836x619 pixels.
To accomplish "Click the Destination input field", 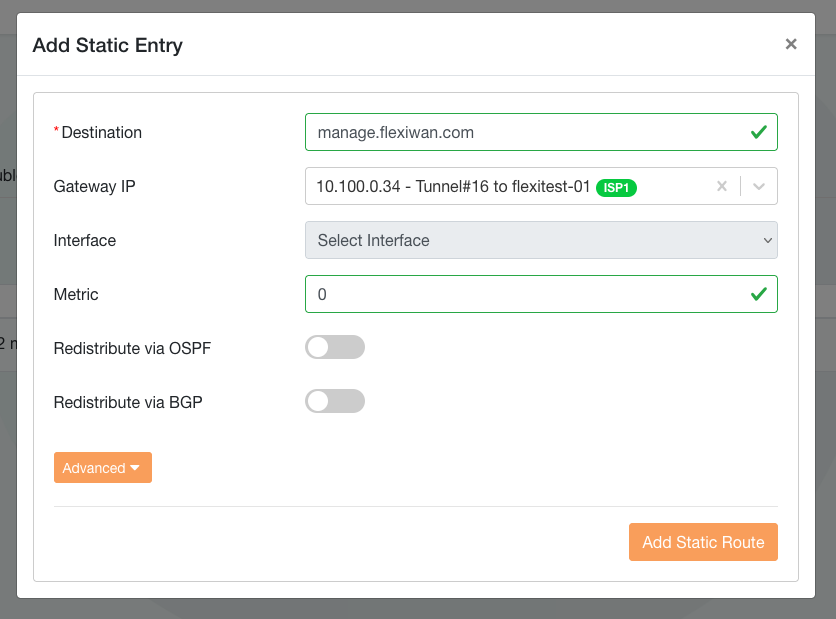I will coord(541,132).
